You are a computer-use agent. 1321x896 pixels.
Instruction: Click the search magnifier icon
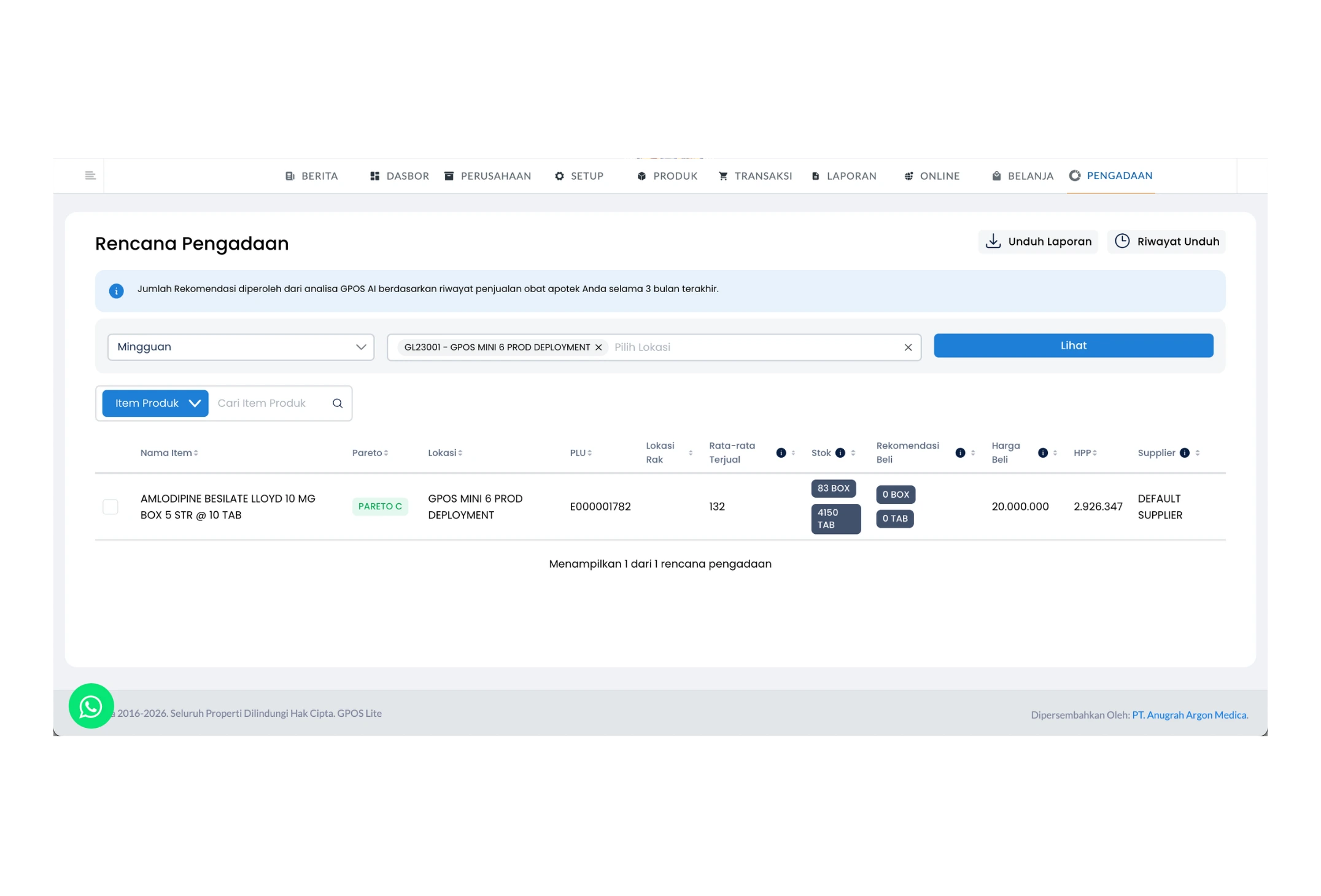pos(338,403)
